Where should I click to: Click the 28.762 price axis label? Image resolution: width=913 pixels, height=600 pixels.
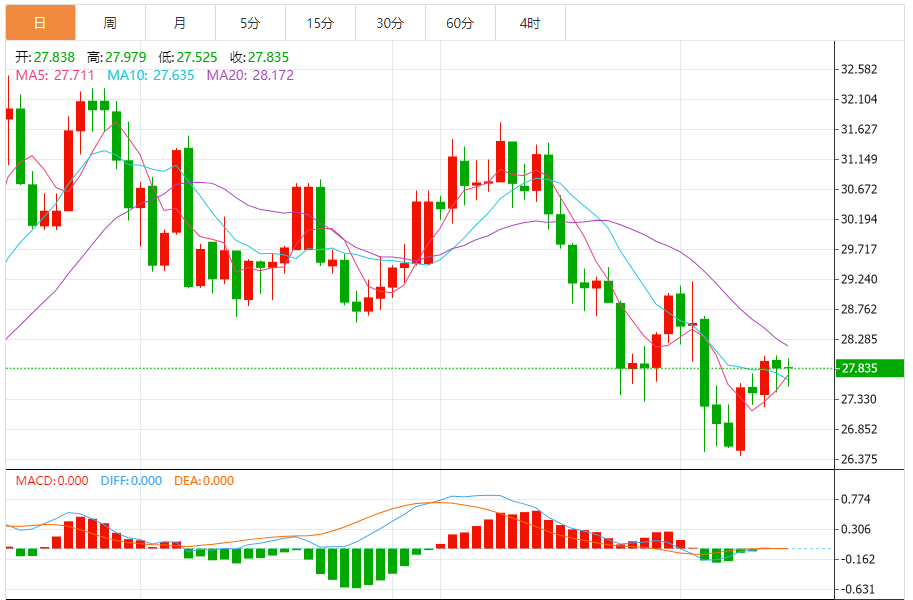point(859,309)
